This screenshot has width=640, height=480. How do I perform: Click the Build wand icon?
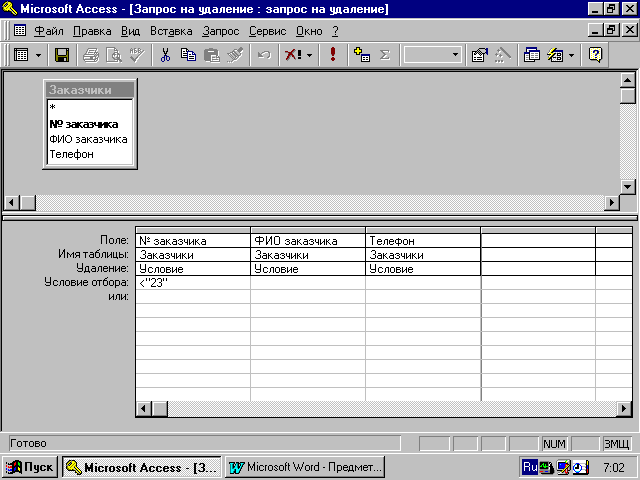(503, 55)
